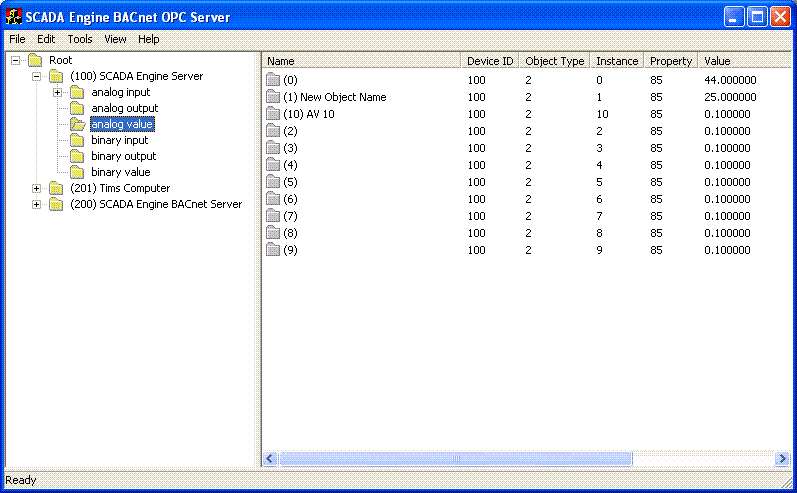Click the value 25.000000
The height and width of the screenshot is (493, 797).
[730, 97]
